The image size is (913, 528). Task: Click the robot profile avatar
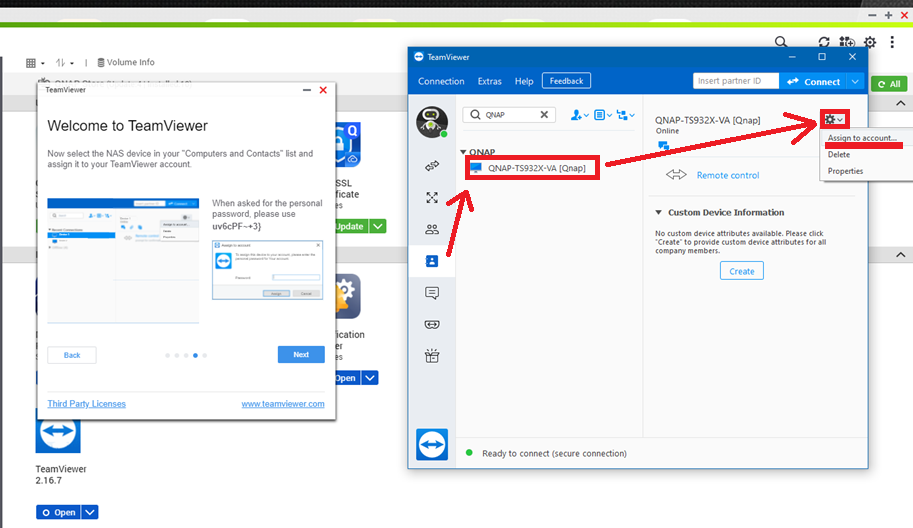(431, 121)
